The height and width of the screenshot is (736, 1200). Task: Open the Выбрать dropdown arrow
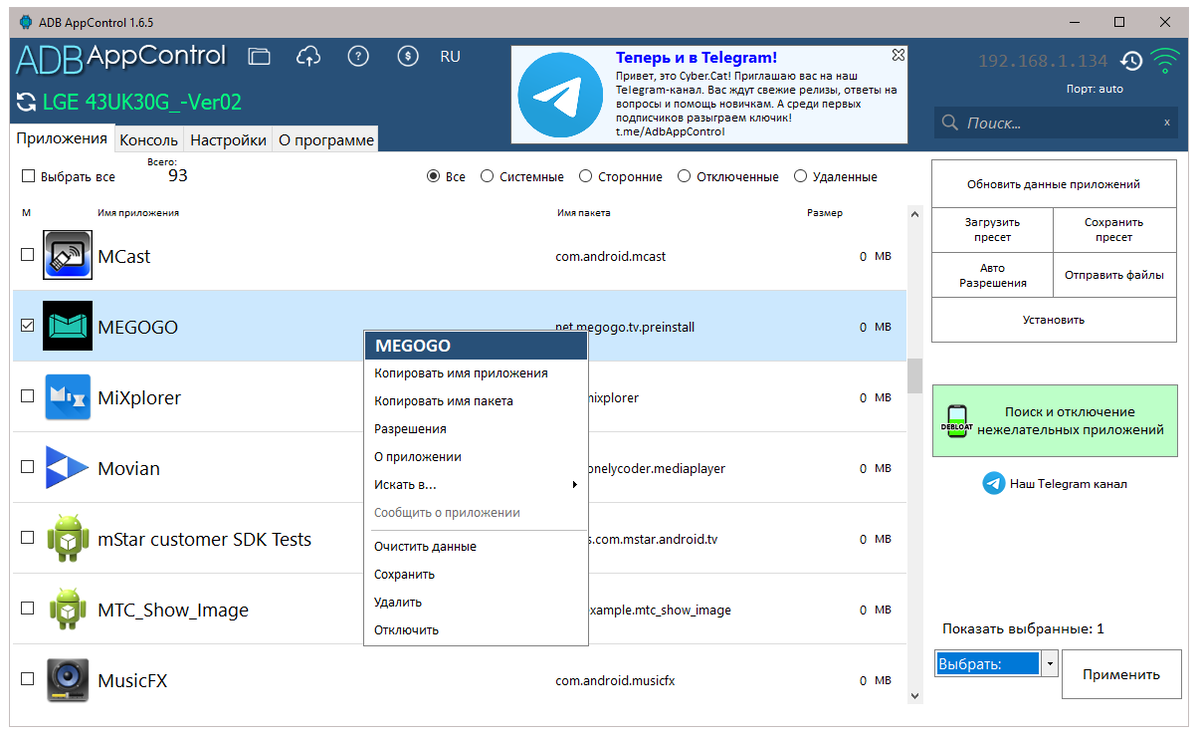[x=1049, y=663]
